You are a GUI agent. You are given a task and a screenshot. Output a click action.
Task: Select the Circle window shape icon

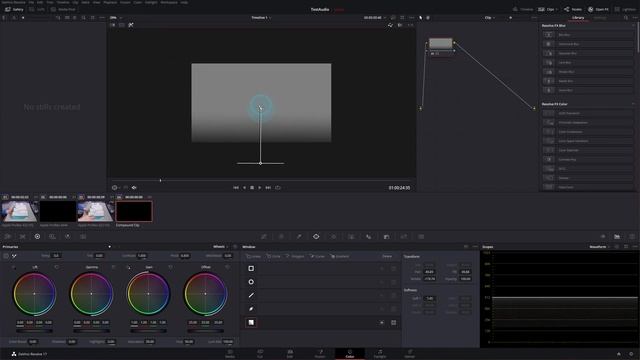pyautogui.click(x=251, y=282)
